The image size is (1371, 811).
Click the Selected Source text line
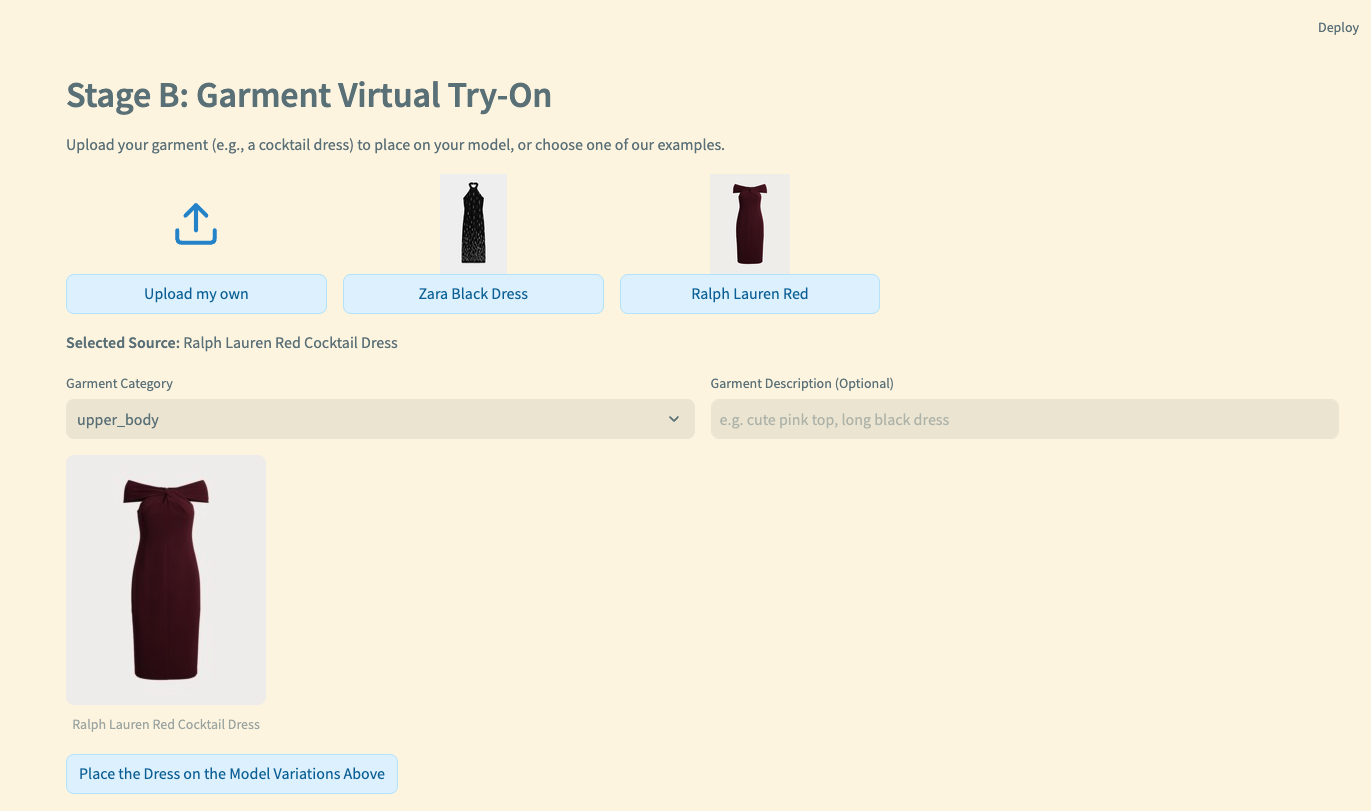tap(232, 343)
